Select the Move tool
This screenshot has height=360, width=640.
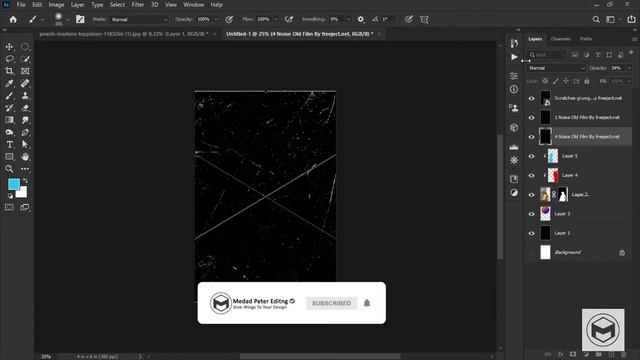(9, 47)
